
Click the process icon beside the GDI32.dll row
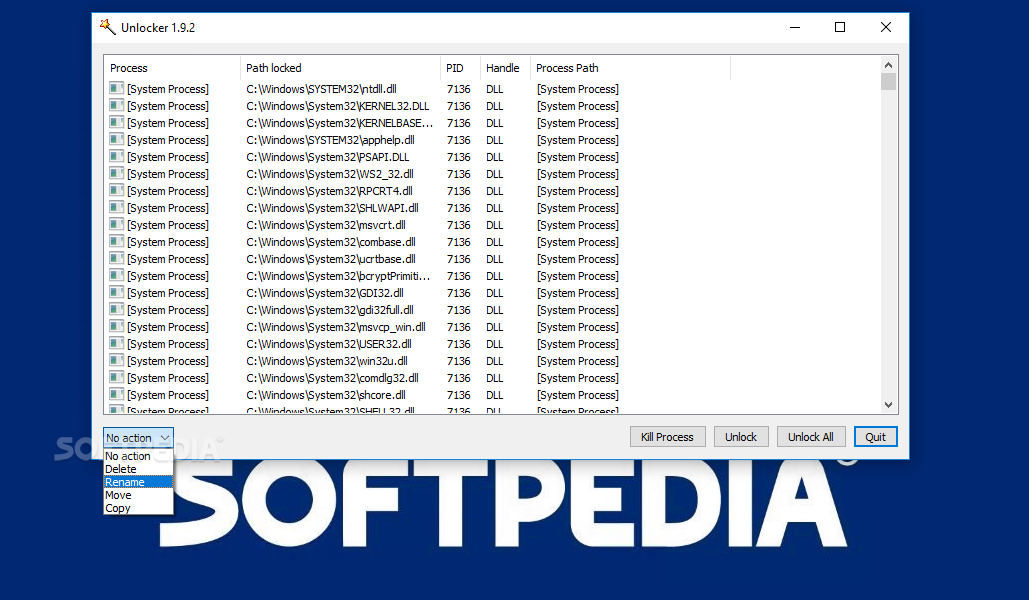point(116,293)
